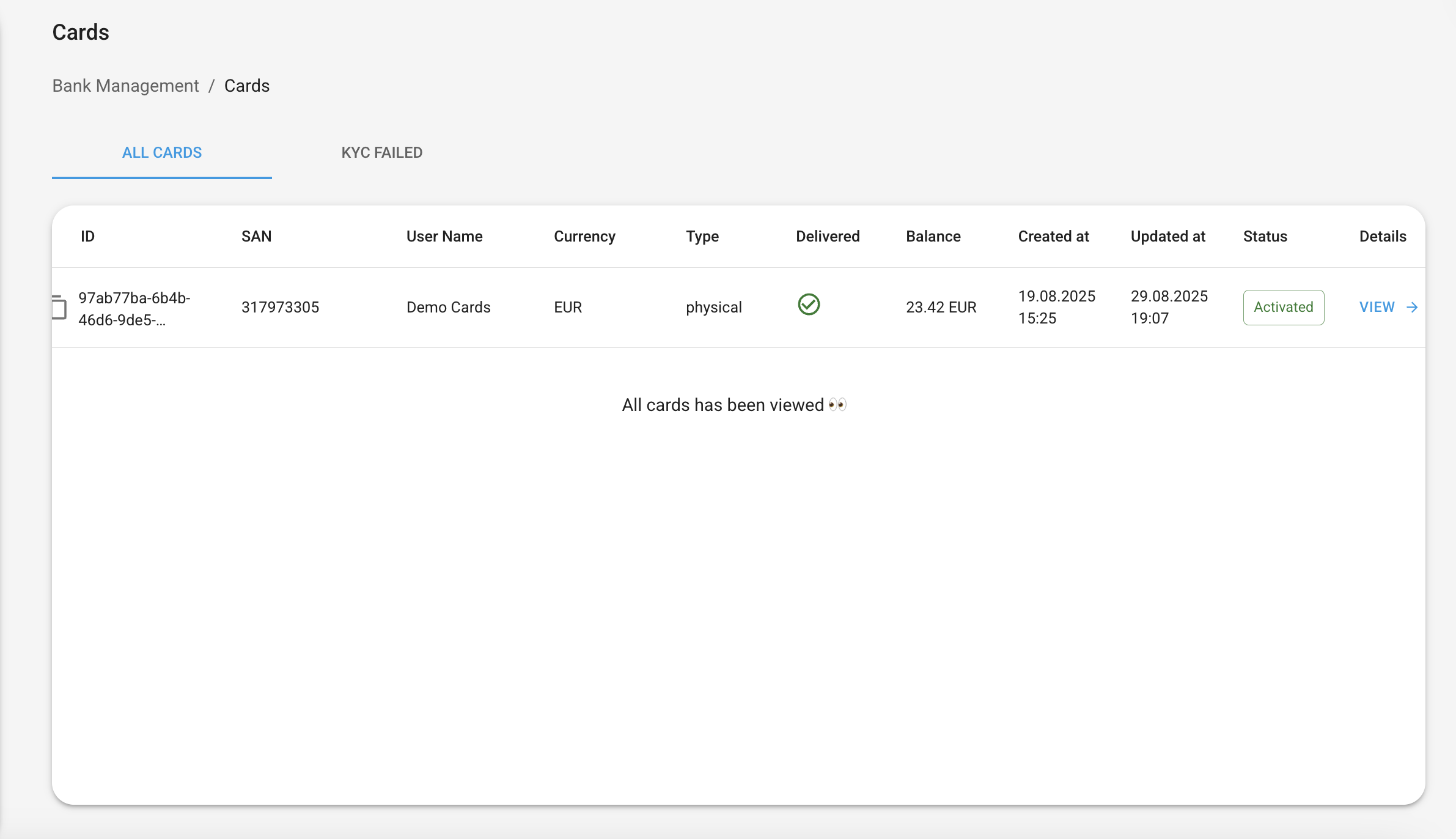The image size is (1456, 839).
Task: Open VIEW details for Demo Cards
Action: [x=1377, y=307]
